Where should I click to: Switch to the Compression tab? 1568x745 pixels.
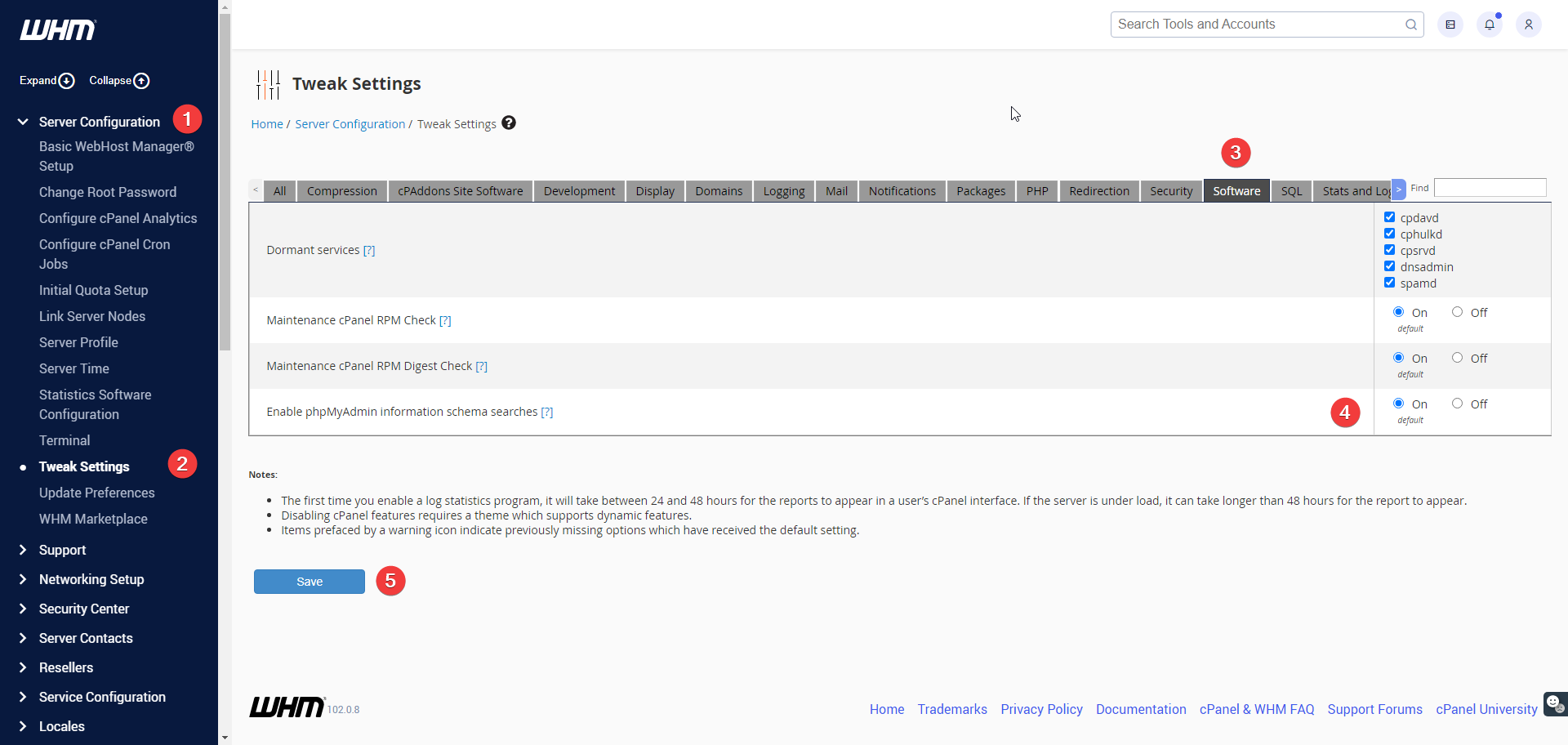(x=342, y=191)
